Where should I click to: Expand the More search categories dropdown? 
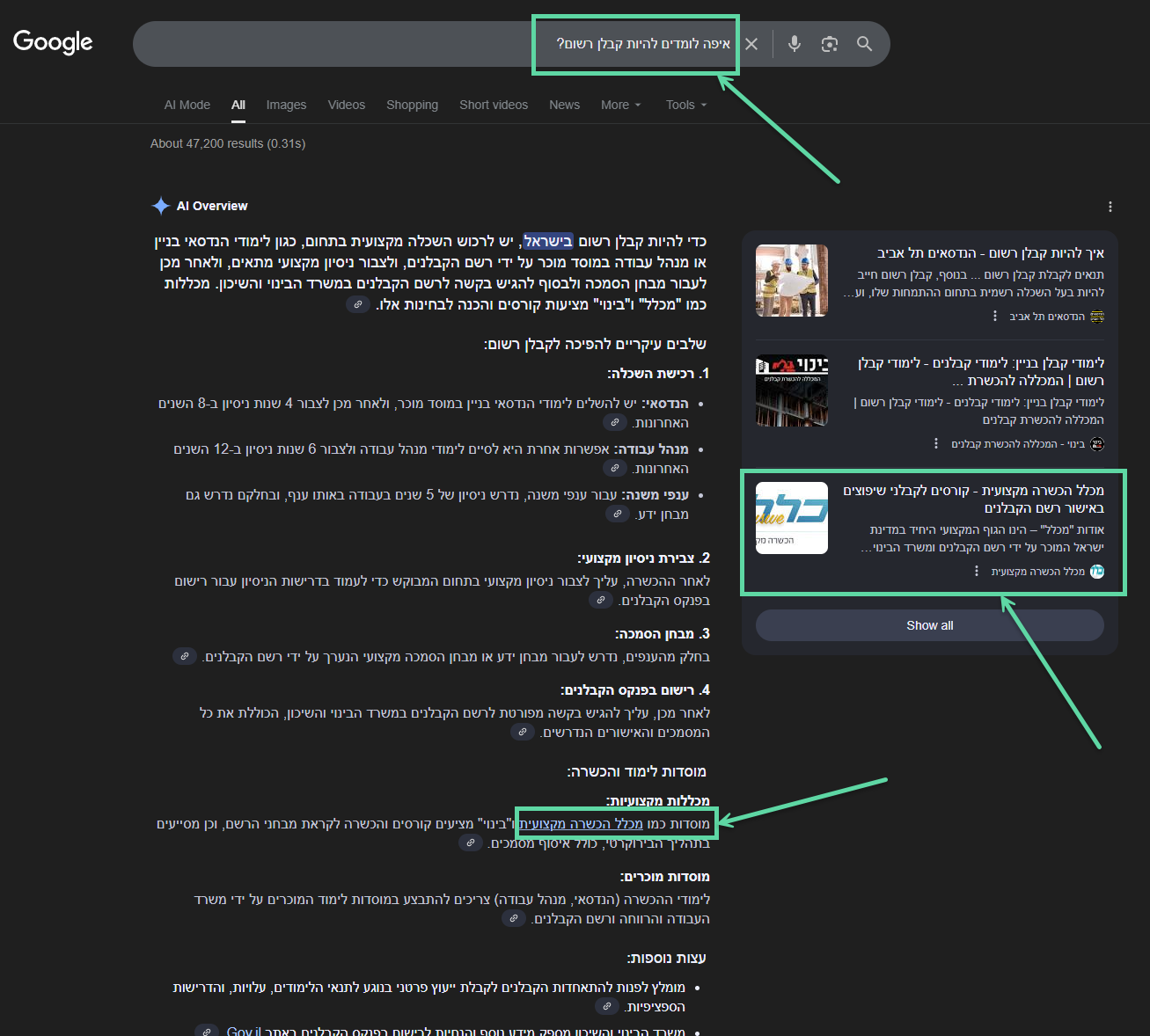tap(620, 105)
